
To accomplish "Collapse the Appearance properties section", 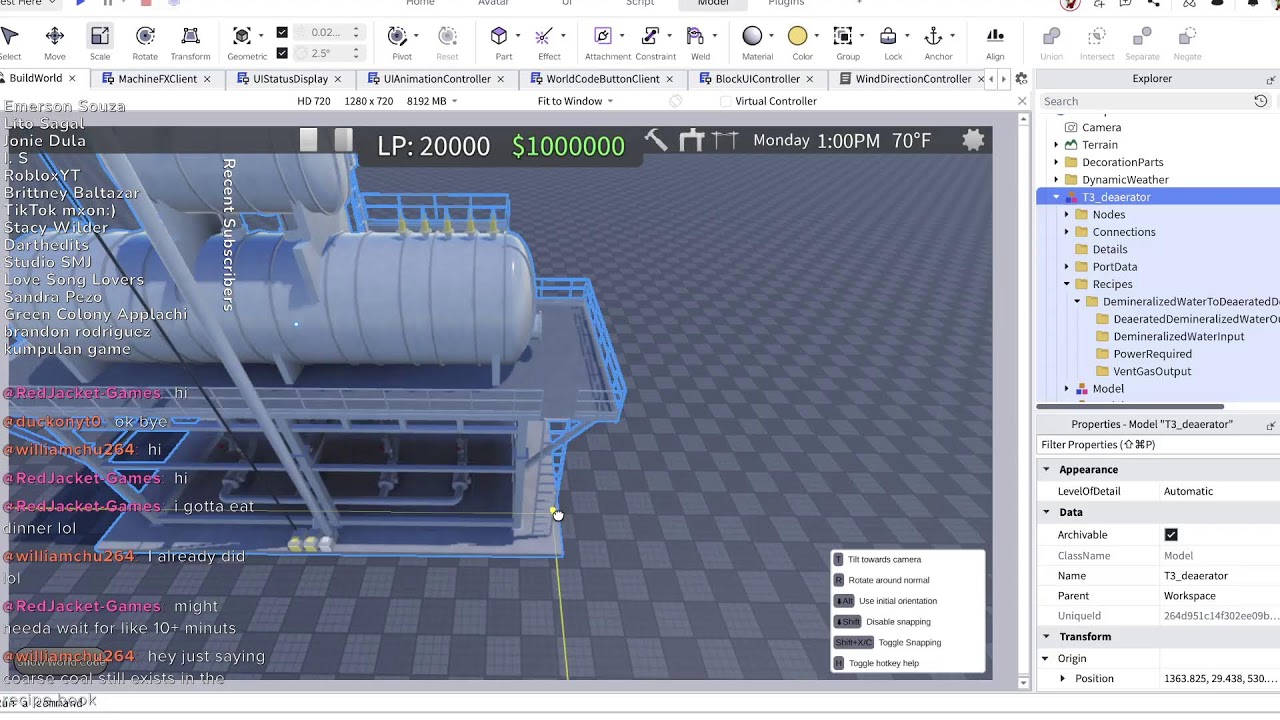I will point(1046,470).
